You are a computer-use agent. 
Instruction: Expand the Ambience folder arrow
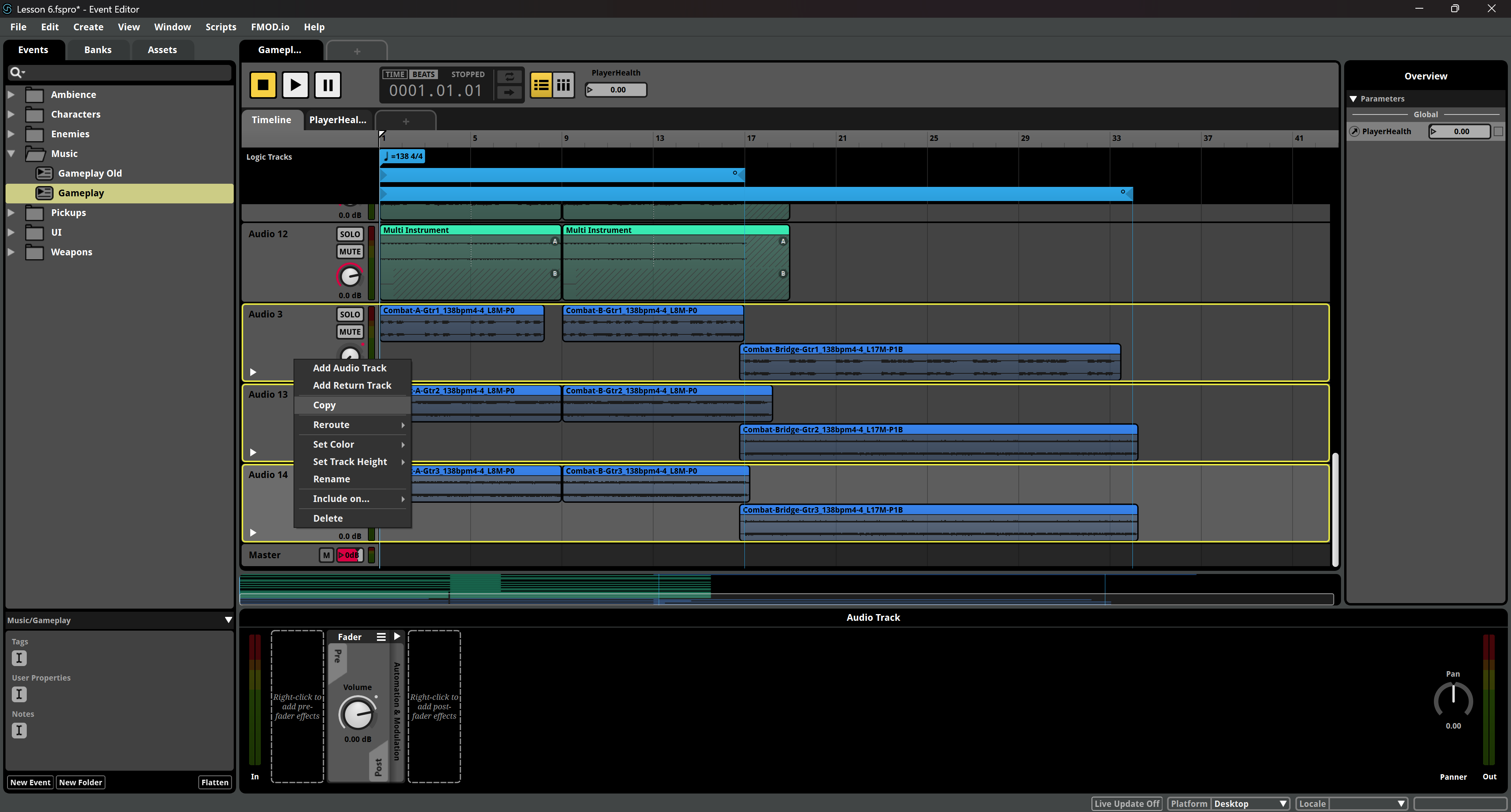(x=11, y=94)
